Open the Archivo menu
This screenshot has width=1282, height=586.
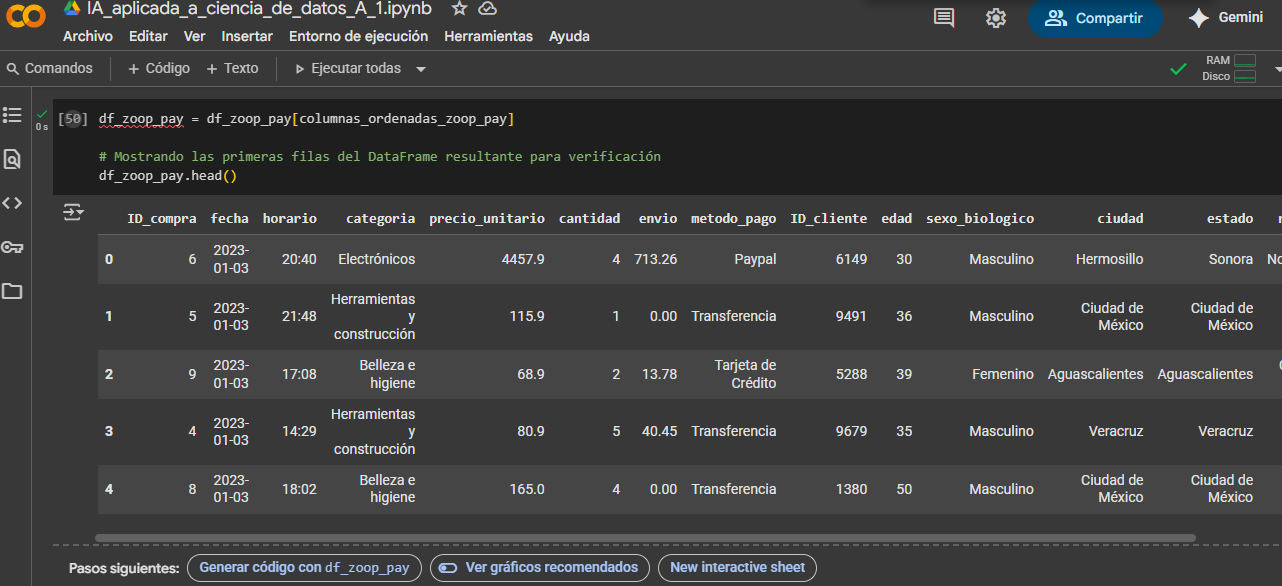click(88, 36)
